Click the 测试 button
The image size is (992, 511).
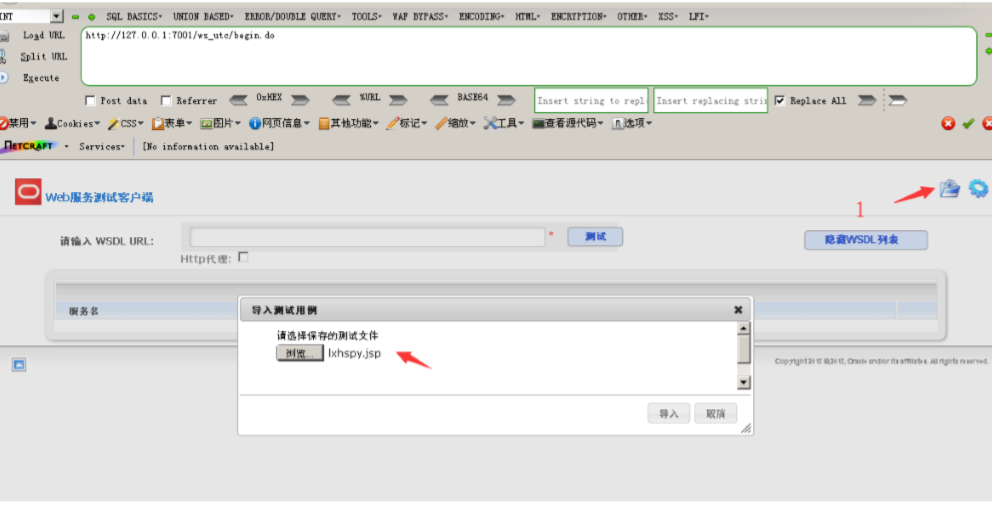click(595, 237)
